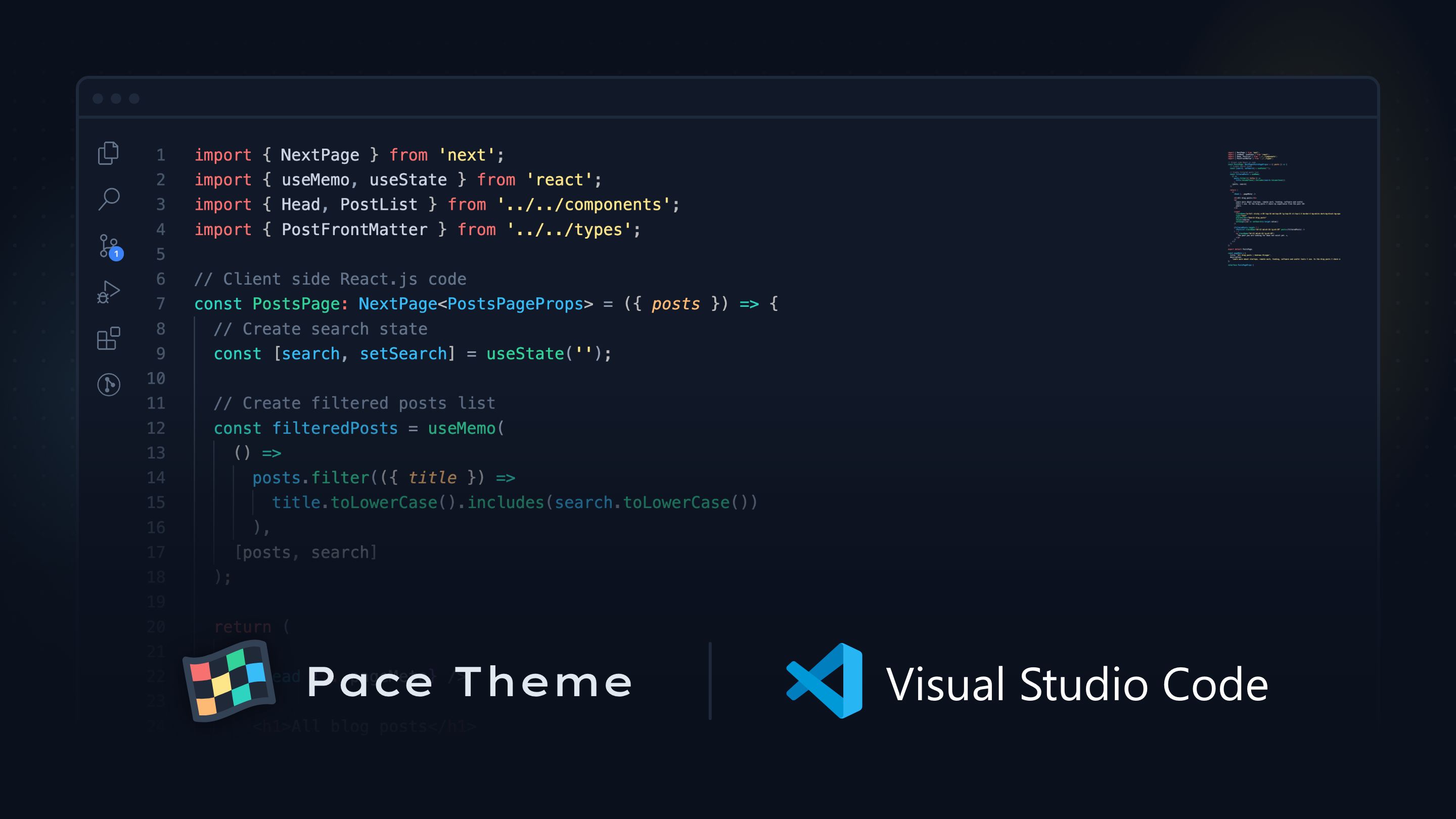Click the '// Client side React.js code' comment

coord(330,279)
